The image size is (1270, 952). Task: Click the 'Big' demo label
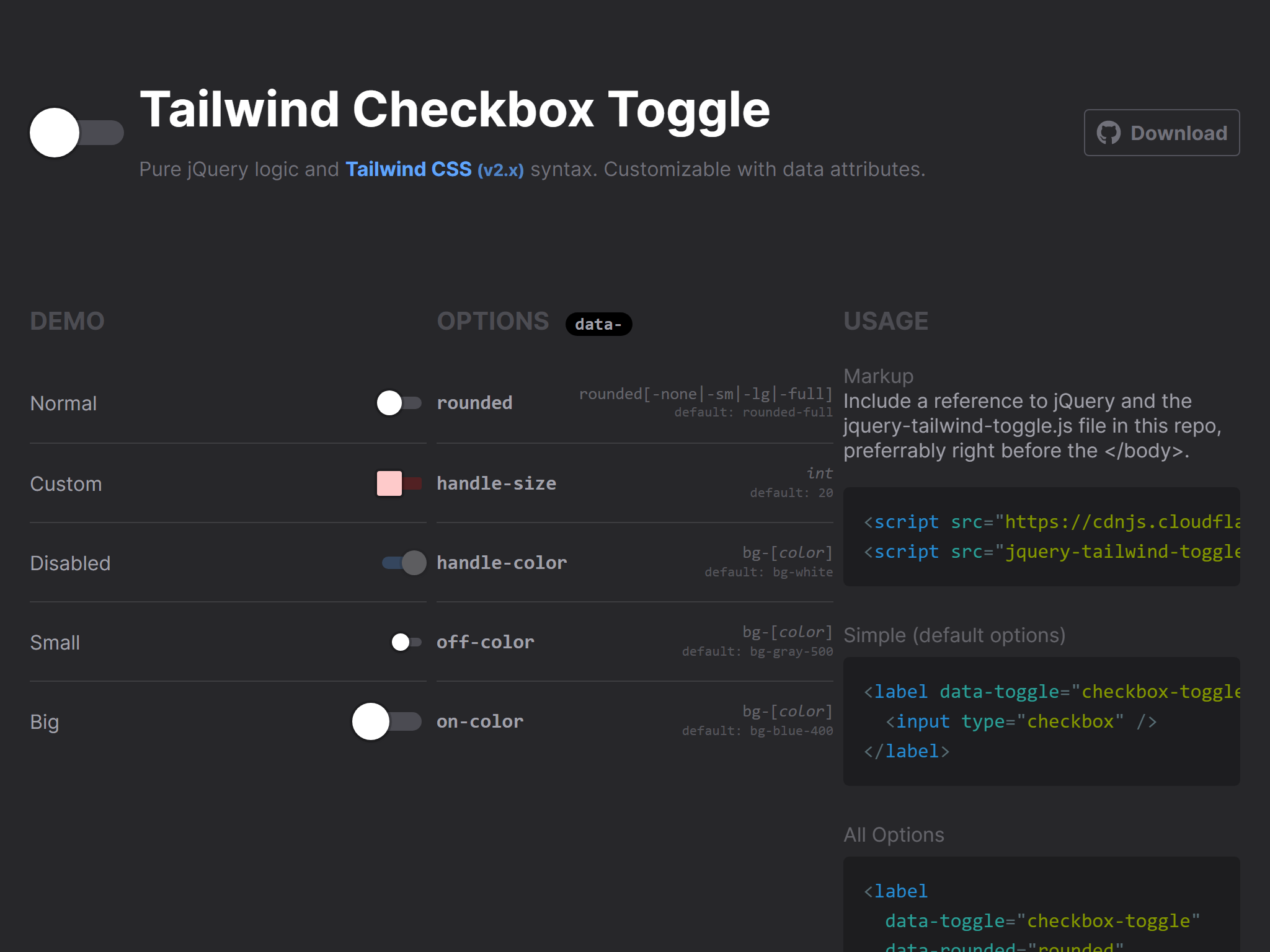pyautogui.click(x=44, y=722)
